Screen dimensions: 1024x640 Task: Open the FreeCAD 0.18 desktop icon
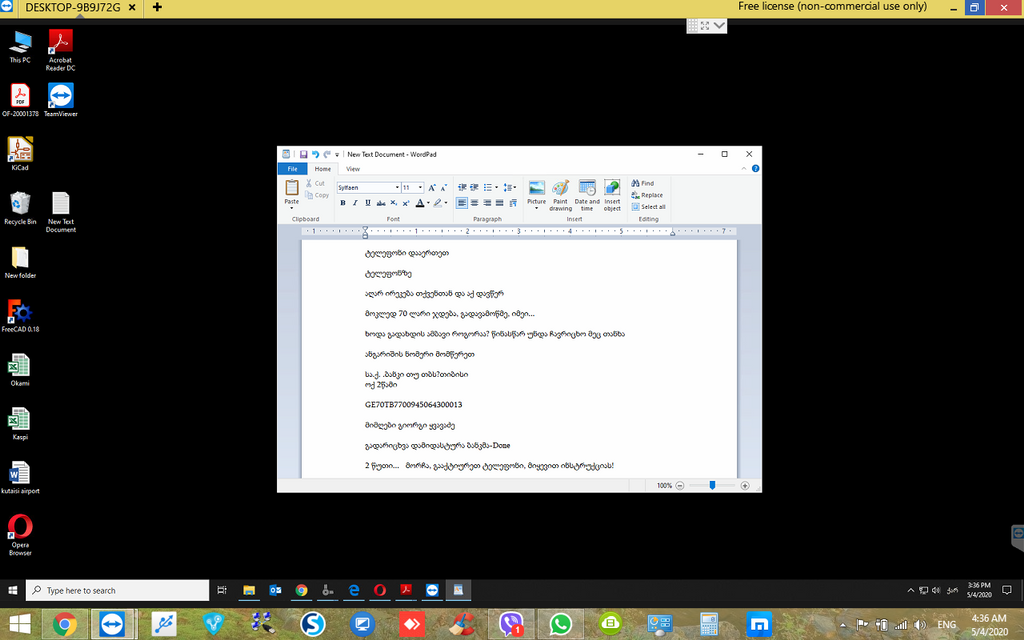point(20,316)
